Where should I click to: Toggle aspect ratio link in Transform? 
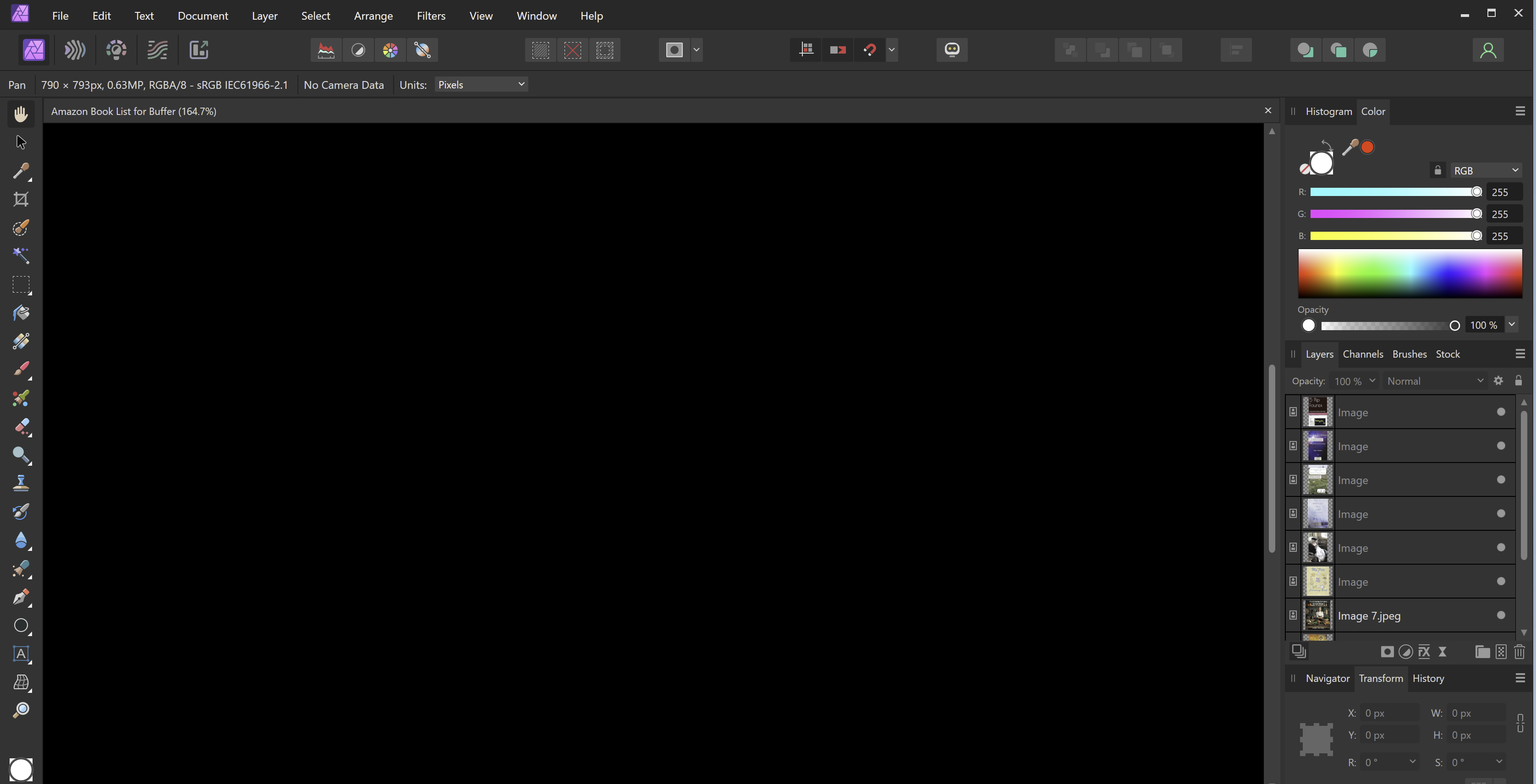(x=1520, y=723)
